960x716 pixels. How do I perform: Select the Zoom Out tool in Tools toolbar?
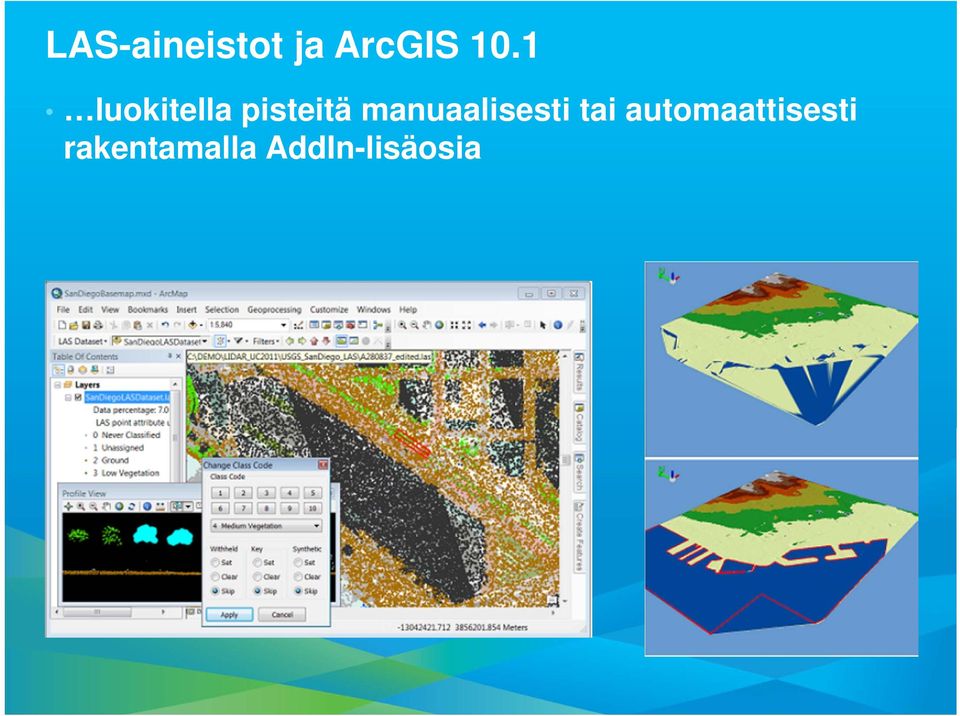[x=414, y=325]
